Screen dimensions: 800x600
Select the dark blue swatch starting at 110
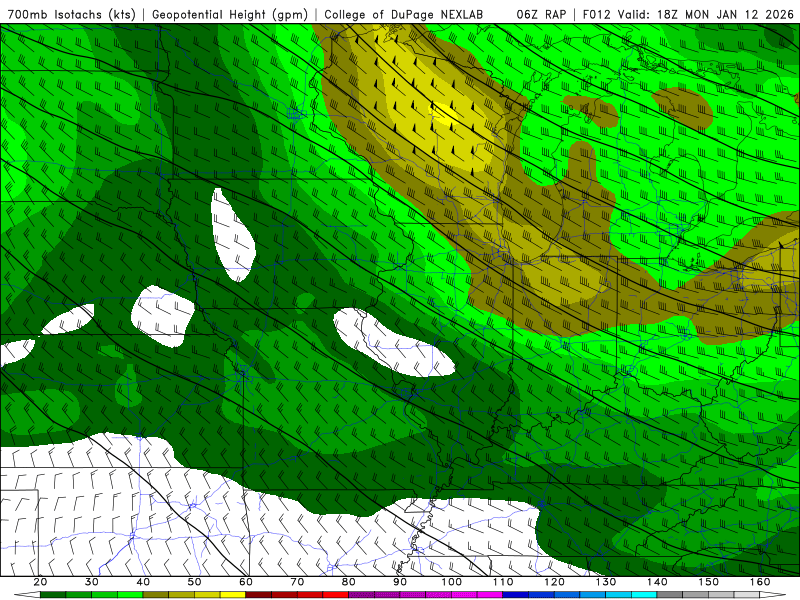click(515, 595)
